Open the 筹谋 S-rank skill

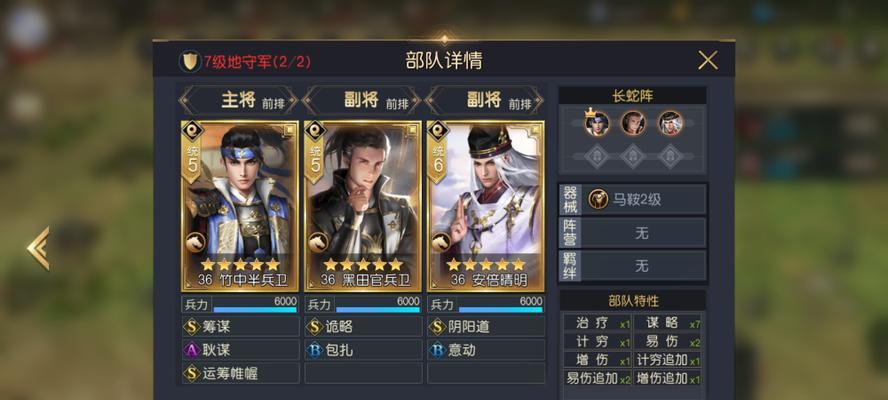[240, 326]
